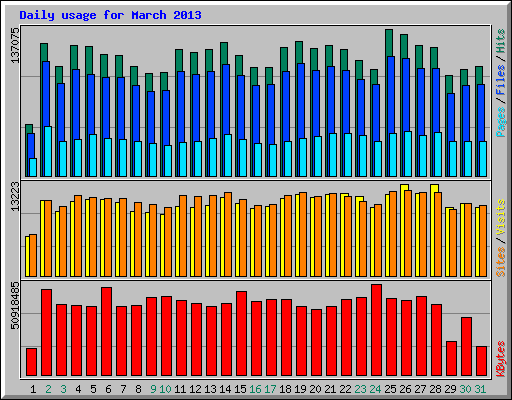Select the short green hits bar for day 1
512x400 pixels.
[29, 129]
